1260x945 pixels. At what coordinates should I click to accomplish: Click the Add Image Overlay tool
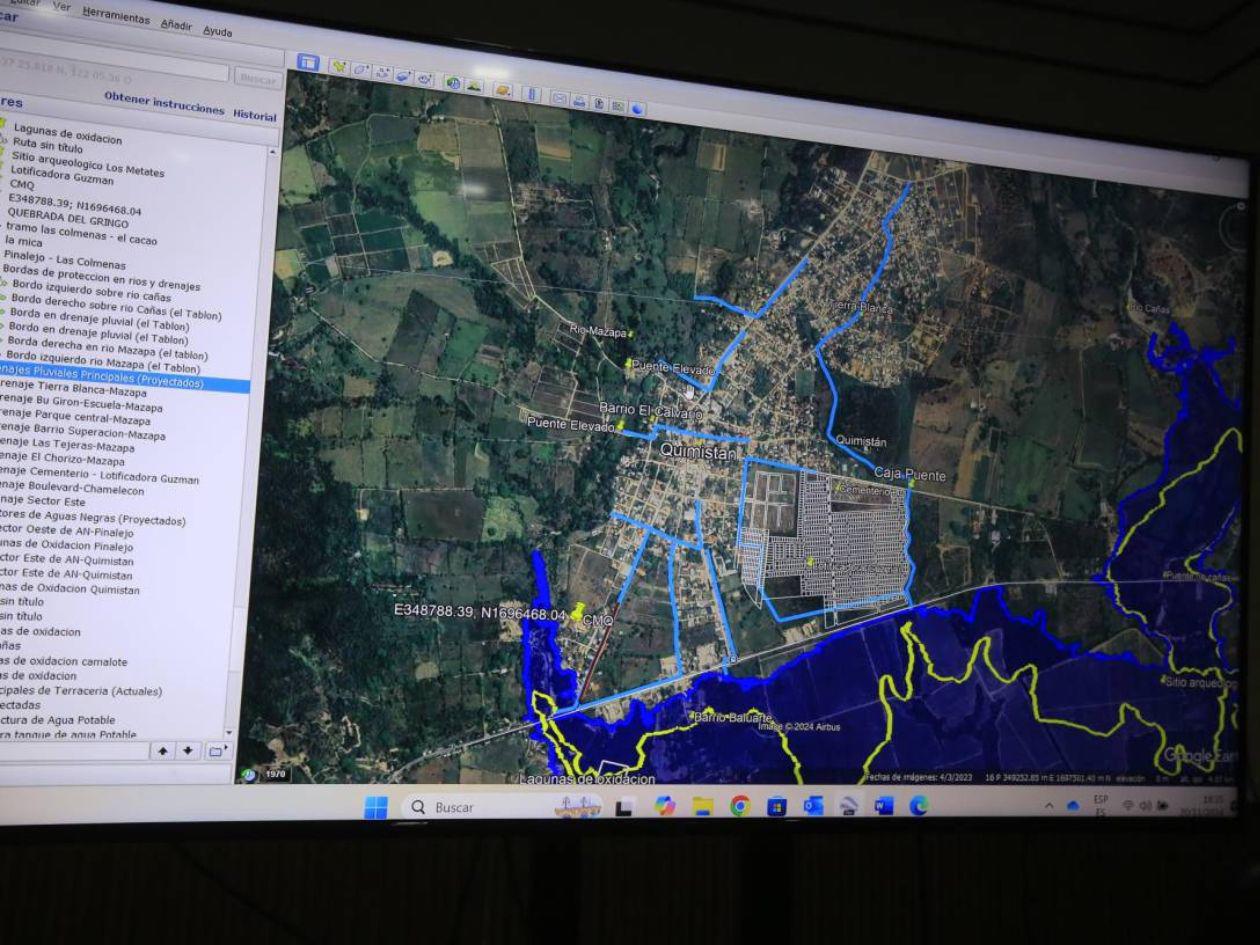pyautogui.click(x=403, y=75)
